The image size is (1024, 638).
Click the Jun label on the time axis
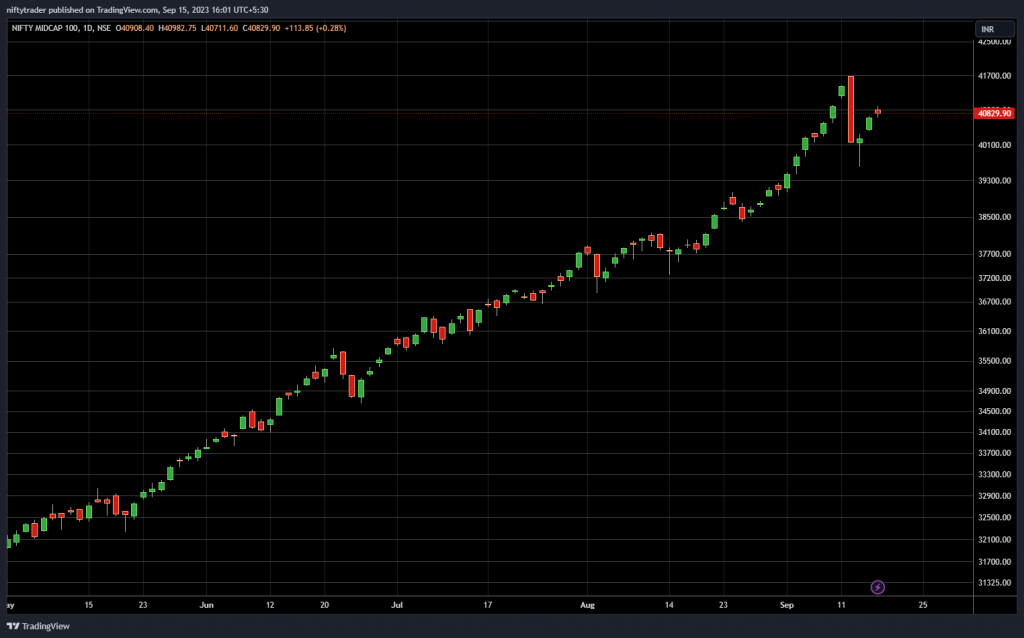pos(206,605)
